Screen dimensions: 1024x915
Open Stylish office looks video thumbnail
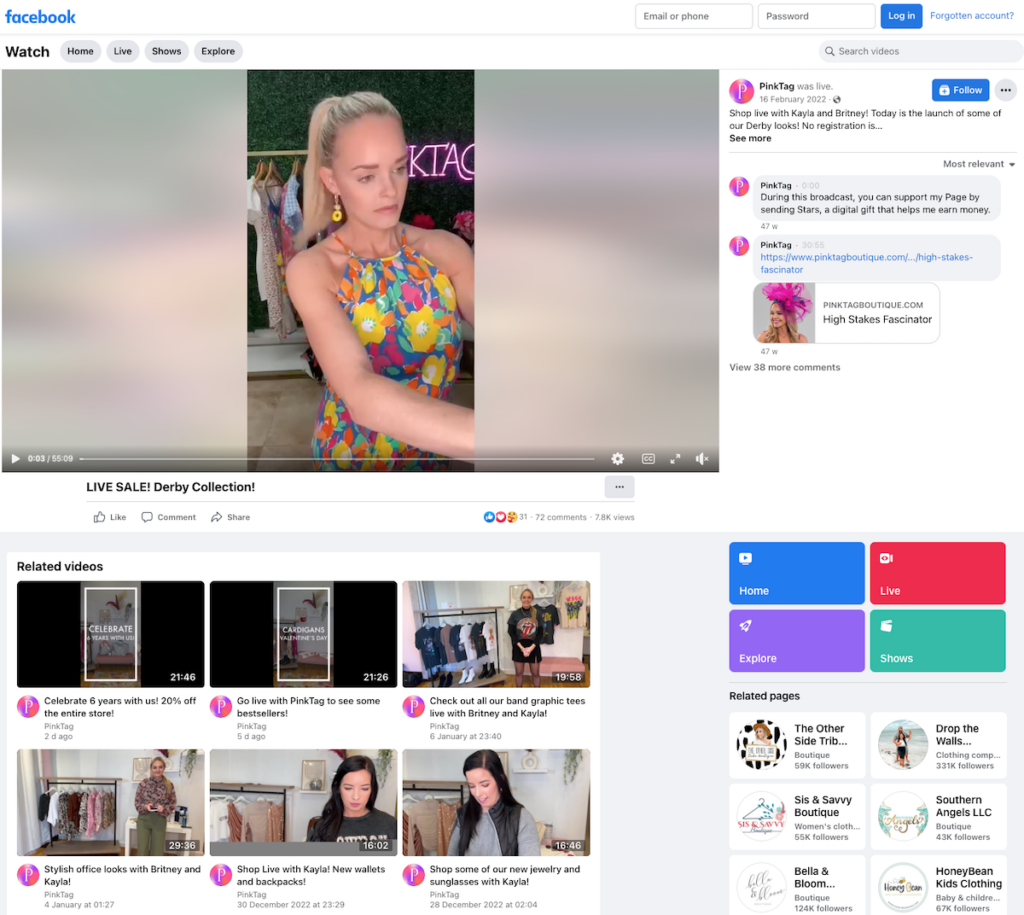[110, 803]
